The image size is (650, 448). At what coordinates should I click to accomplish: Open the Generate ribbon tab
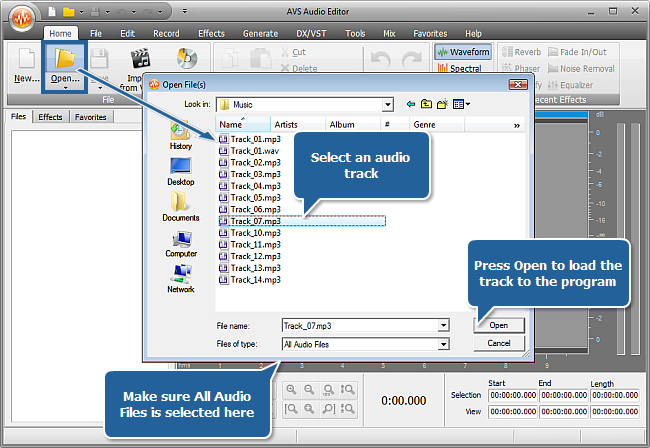[260, 34]
